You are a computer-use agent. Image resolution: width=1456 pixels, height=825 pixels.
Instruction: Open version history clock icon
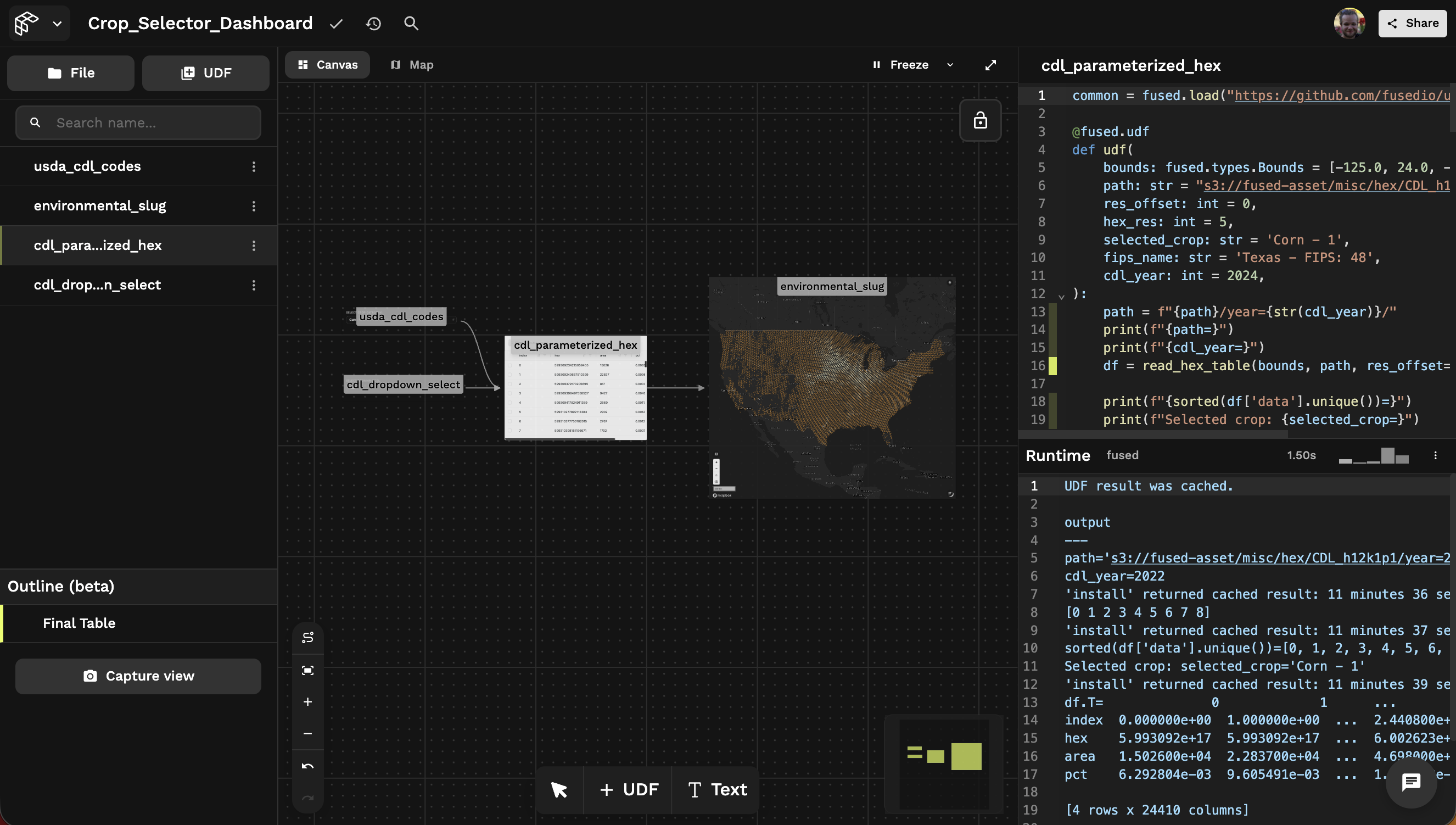pos(373,23)
